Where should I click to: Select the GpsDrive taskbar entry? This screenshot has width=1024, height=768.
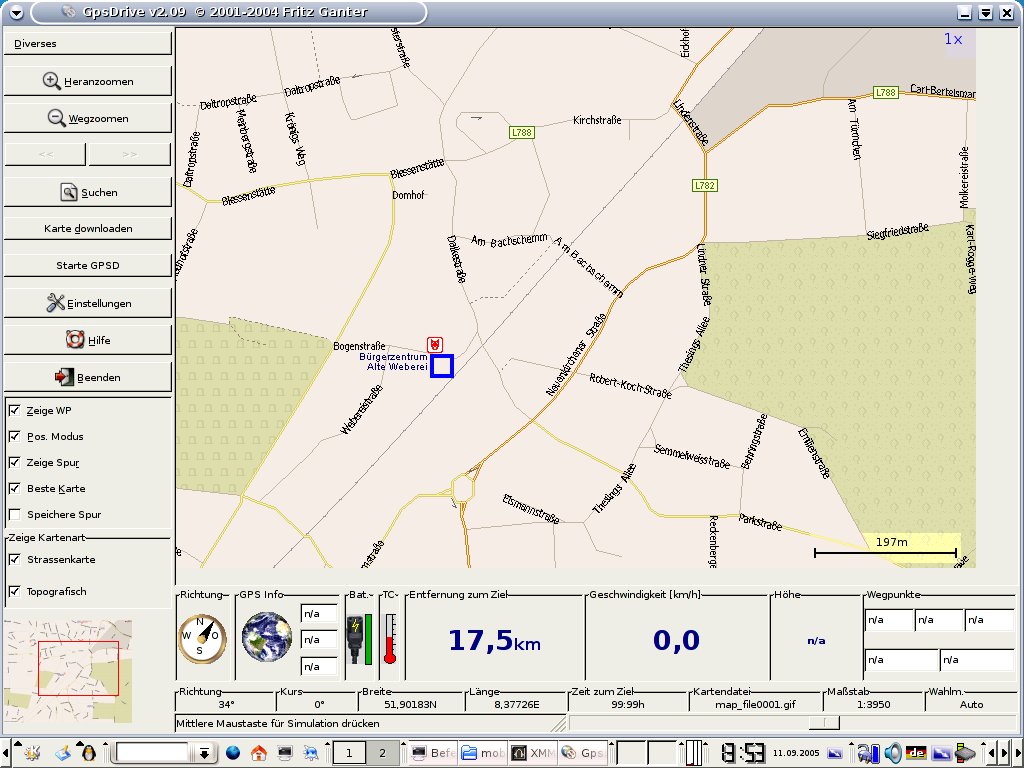coord(582,753)
